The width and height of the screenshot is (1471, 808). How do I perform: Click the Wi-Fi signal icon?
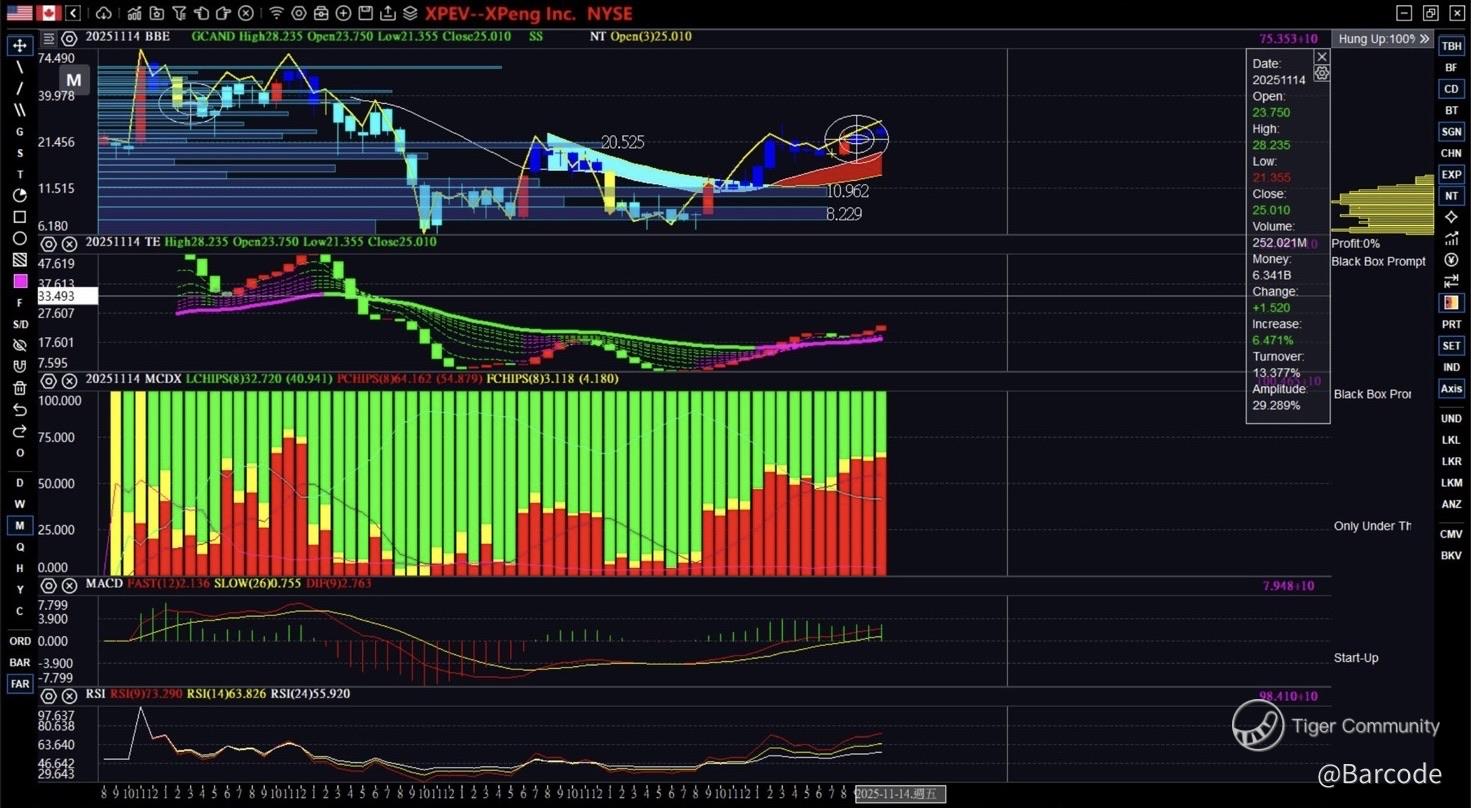[276, 13]
